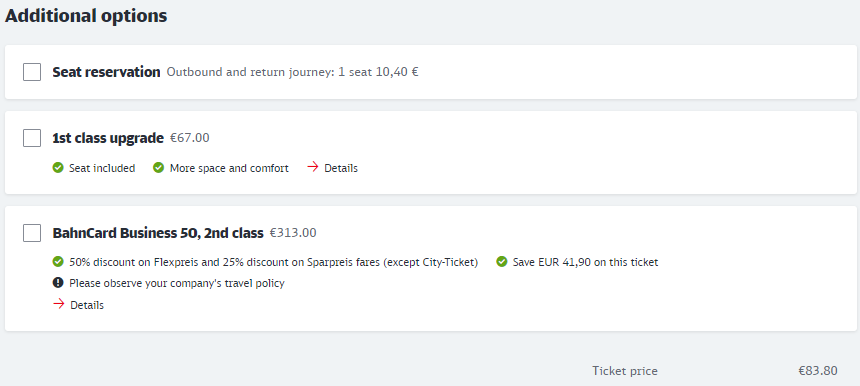Select the BahnCard Business 50 checkbox
Viewport: 860px width, 386px height.
point(32,233)
